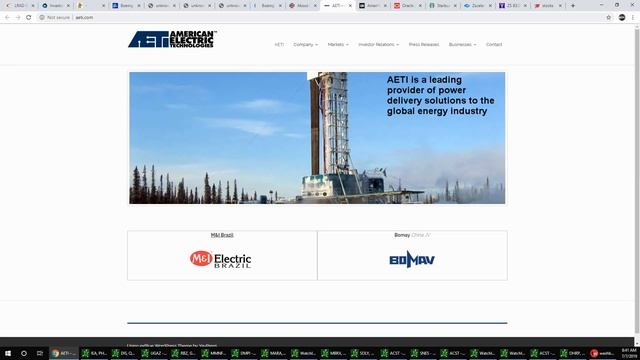Bookmark this page with the star icon

click(609, 18)
